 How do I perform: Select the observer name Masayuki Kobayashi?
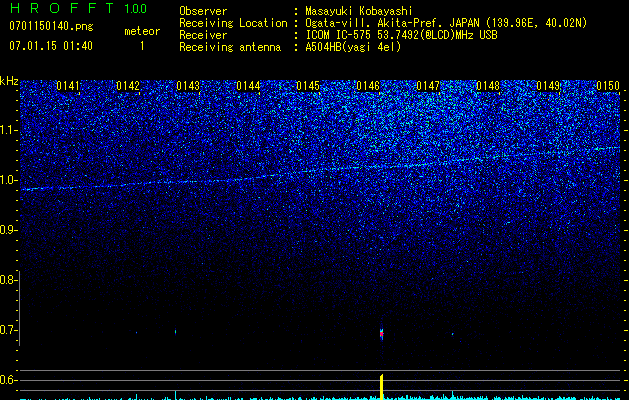click(x=358, y=11)
